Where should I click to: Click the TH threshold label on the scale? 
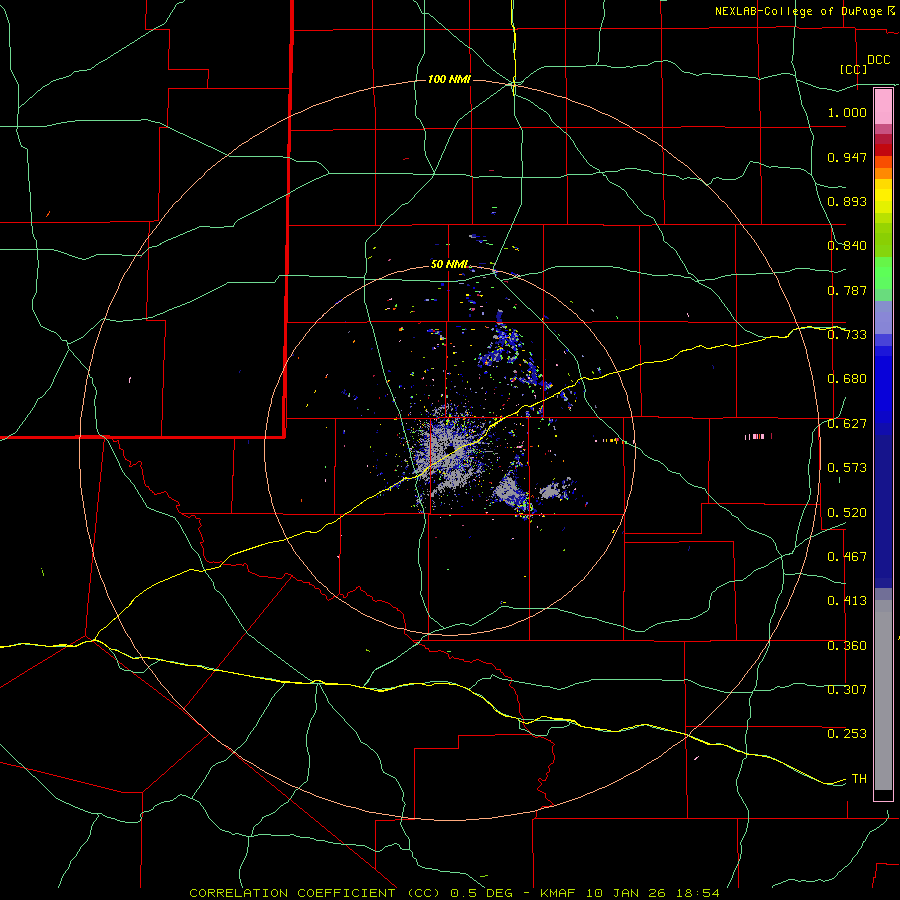[x=859, y=779]
